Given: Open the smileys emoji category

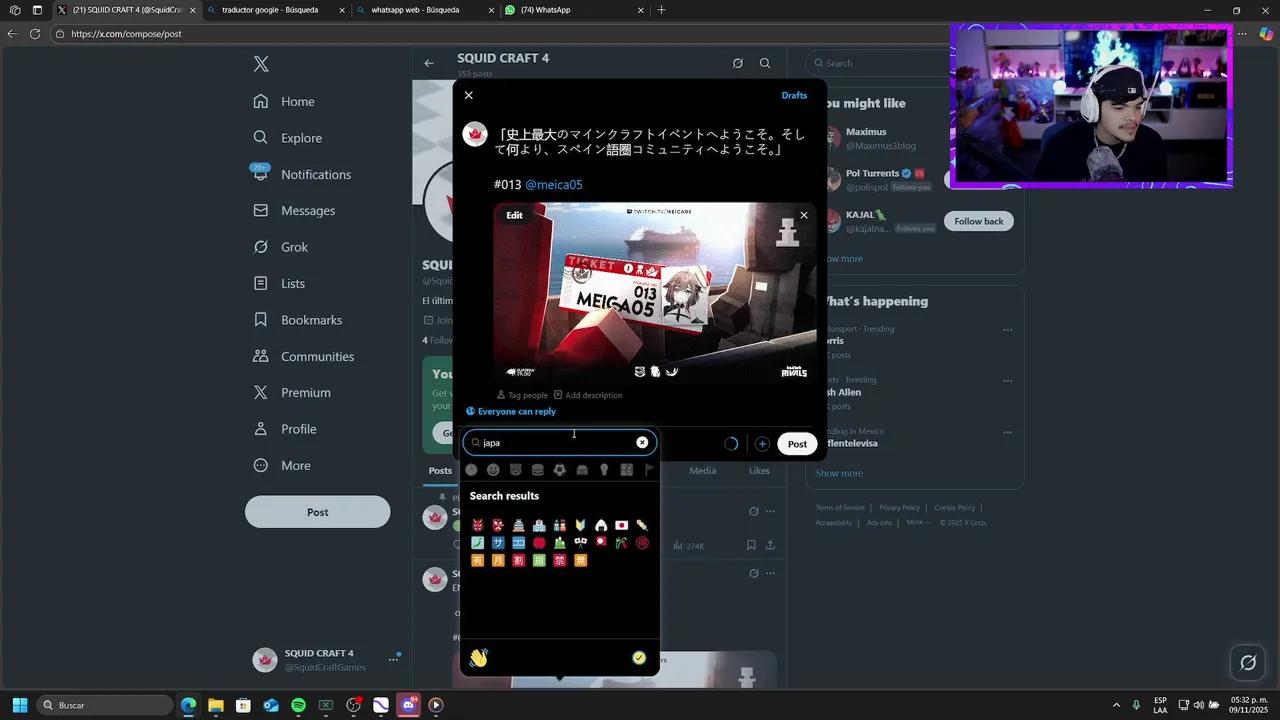Looking at the screenshot, I should click(492, 469).
